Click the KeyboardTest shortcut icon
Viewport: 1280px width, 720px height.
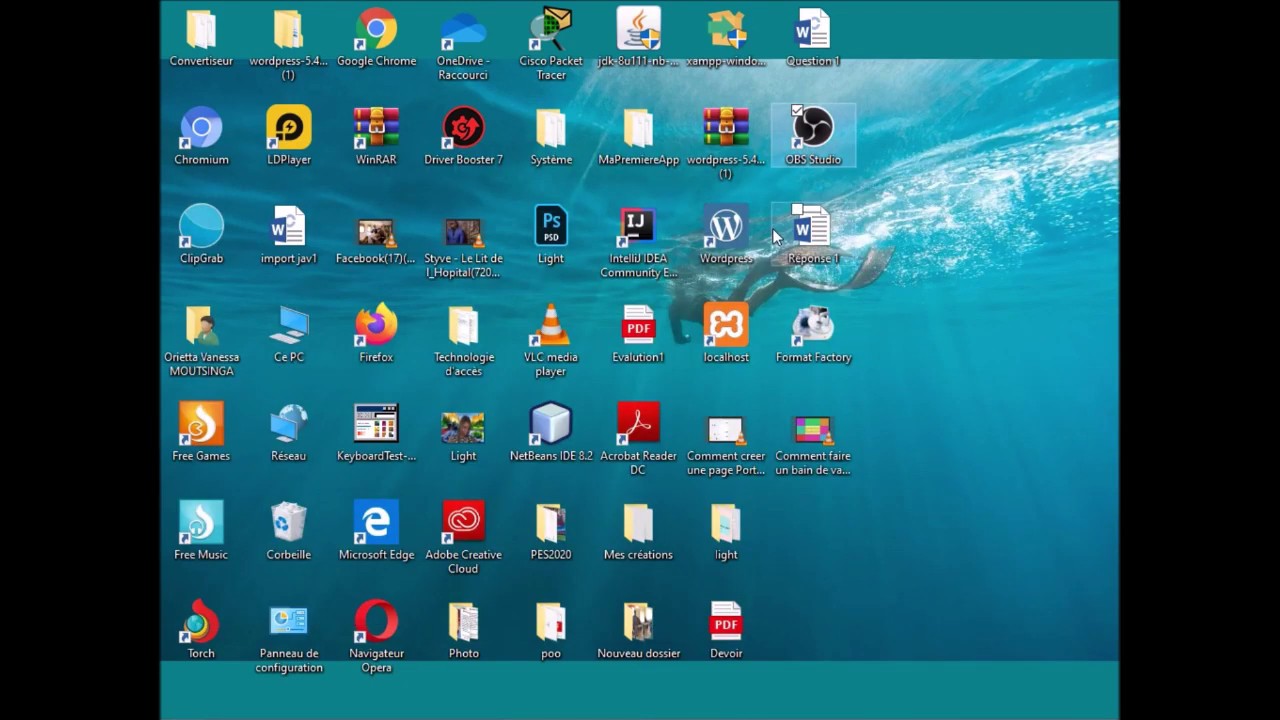[376, 424]
